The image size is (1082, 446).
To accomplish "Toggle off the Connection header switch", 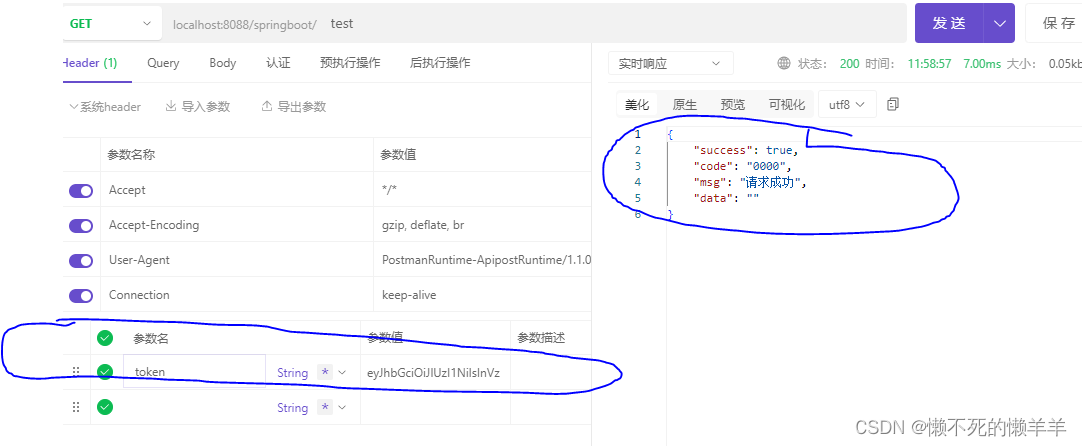I will pyautogui.click(x=81, y=295).
